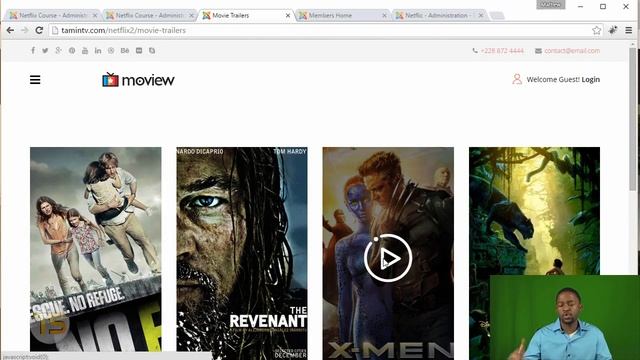
Task: Close the Netflic - Administration tab
Action: 481,16
